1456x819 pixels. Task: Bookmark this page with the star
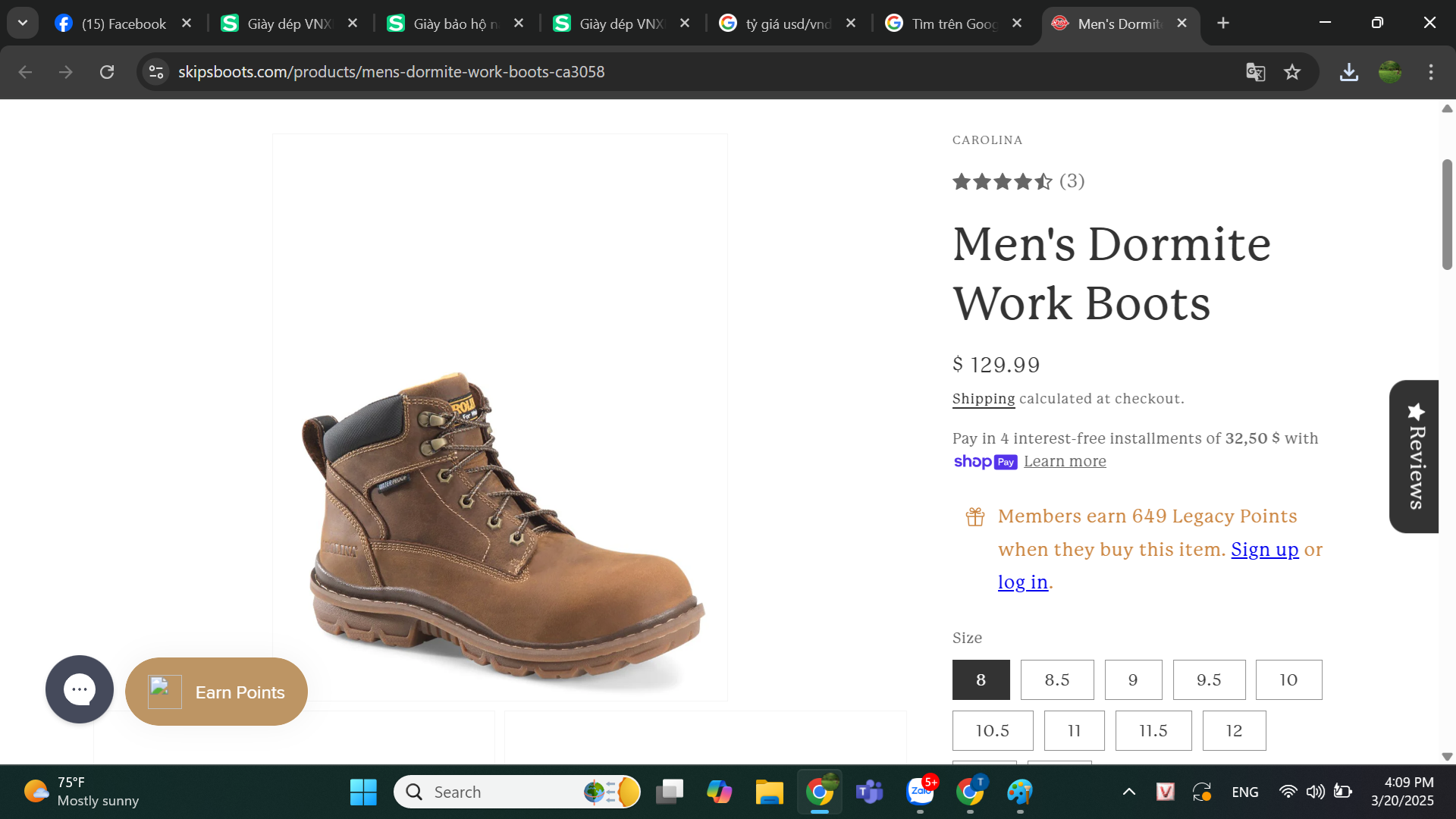tap(1292, 72)
